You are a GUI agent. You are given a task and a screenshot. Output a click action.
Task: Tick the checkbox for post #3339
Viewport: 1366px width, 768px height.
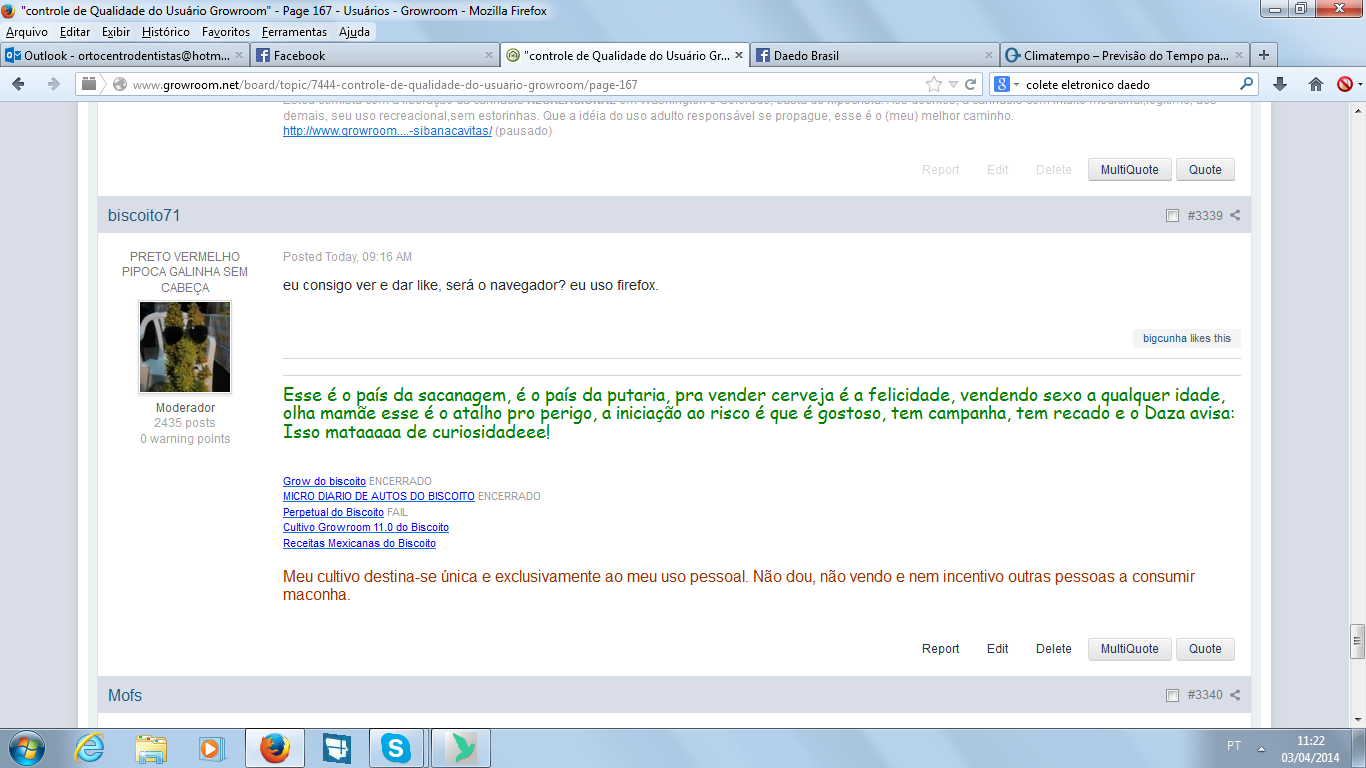(x=1172, y=216)
